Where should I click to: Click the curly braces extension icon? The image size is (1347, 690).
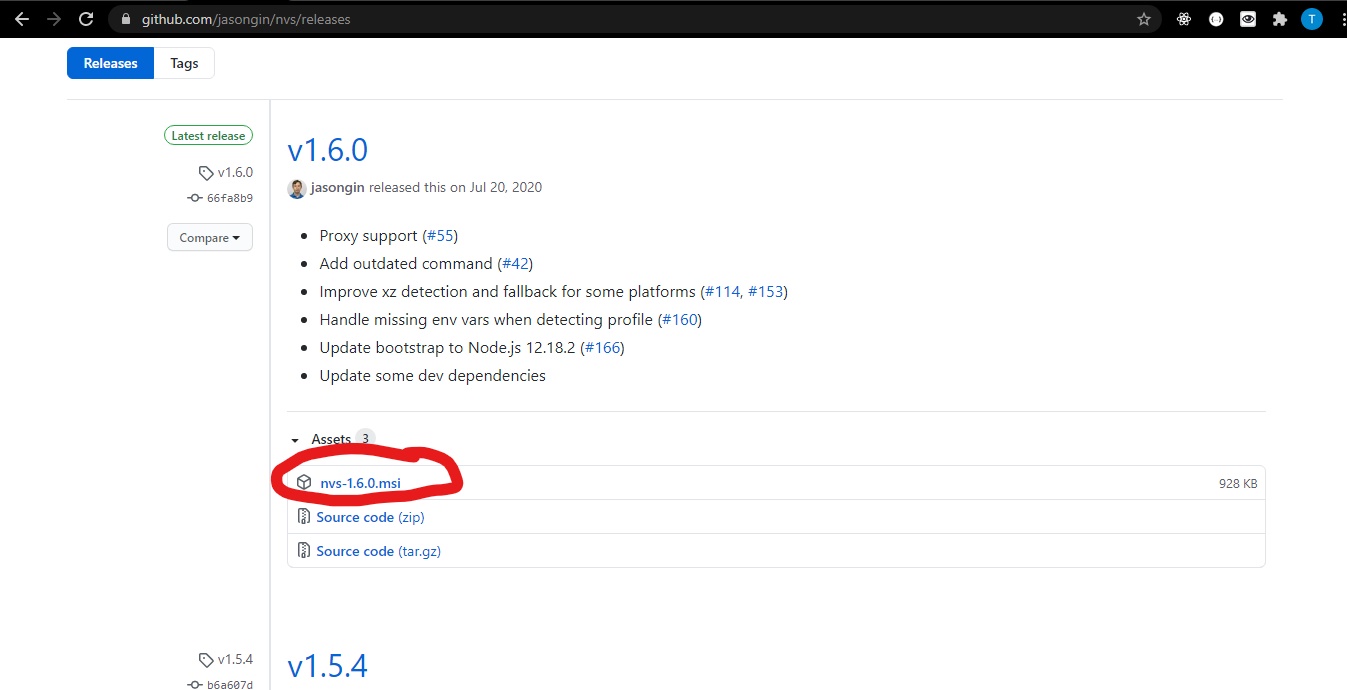pos(1216,19)
